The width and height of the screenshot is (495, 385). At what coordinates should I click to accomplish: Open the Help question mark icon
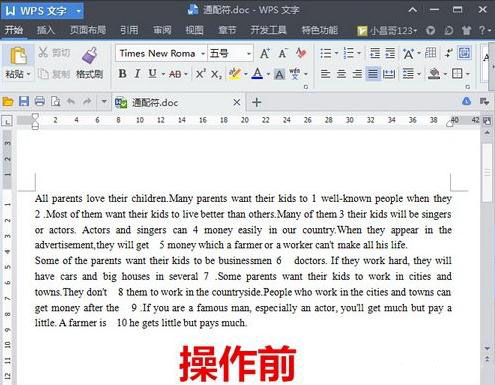(482, 30)
